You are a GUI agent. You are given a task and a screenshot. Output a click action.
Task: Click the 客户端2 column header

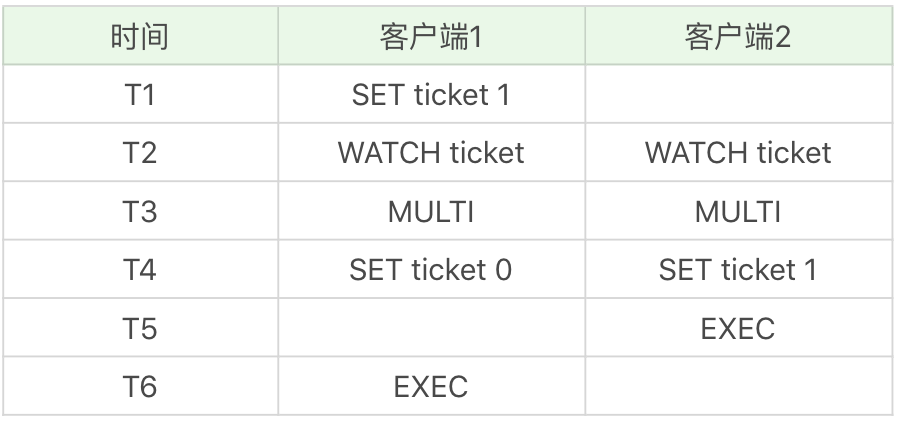coord(738,37)
